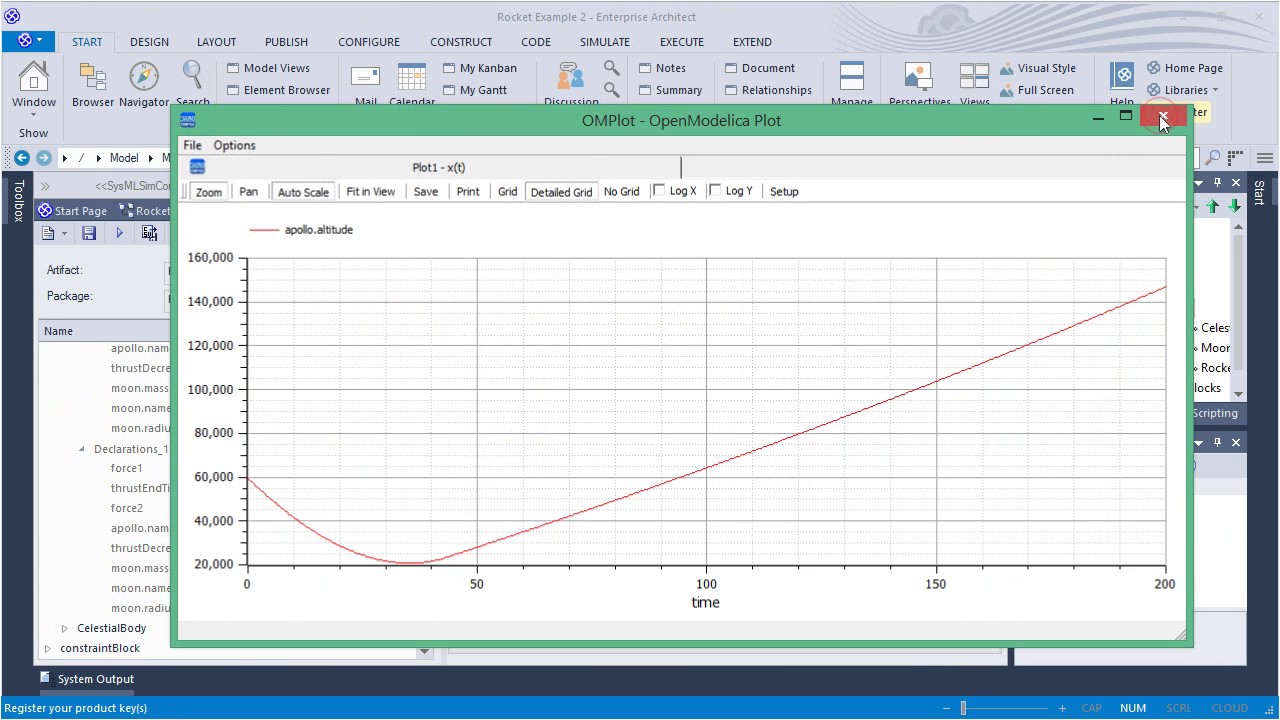1280x720 pixels.
Task: Expand the breadcrumb arrow before Model
Action: point(99,158)
